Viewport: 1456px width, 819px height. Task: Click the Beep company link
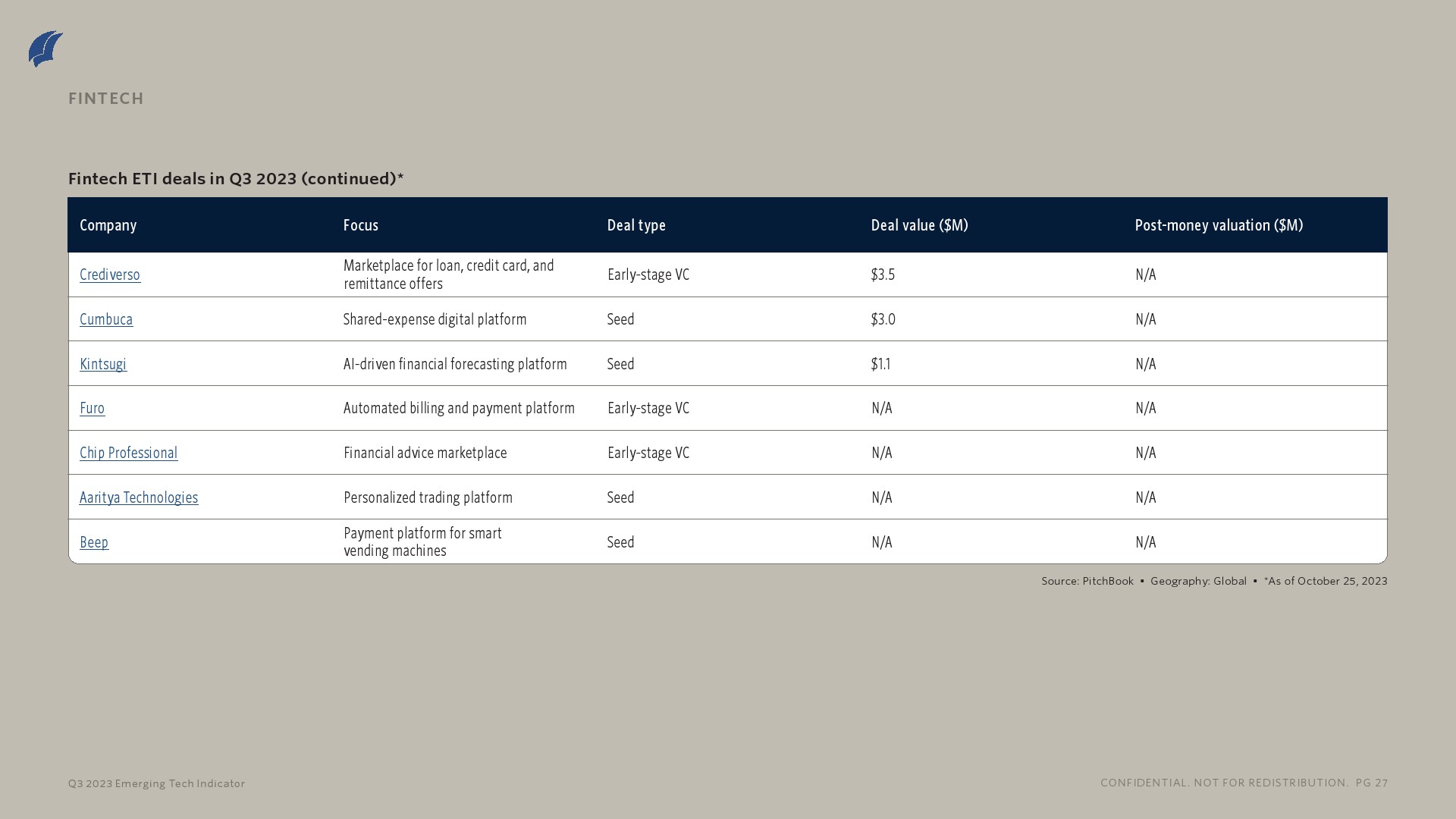coord(94,542)
